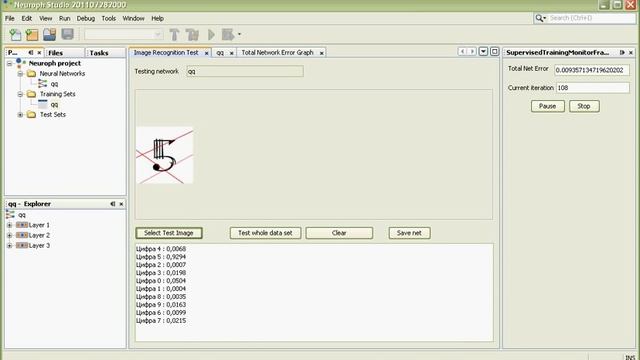
Task: Open the toolbar configuration combo box
Action: coord(124,35)
